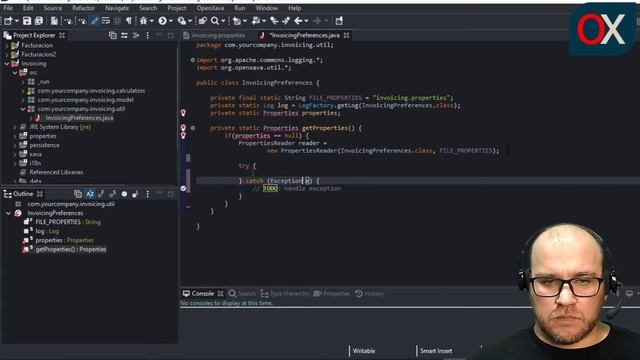
Task: Click the error marker beside getProperties() line
Action: tap(183, 128)
